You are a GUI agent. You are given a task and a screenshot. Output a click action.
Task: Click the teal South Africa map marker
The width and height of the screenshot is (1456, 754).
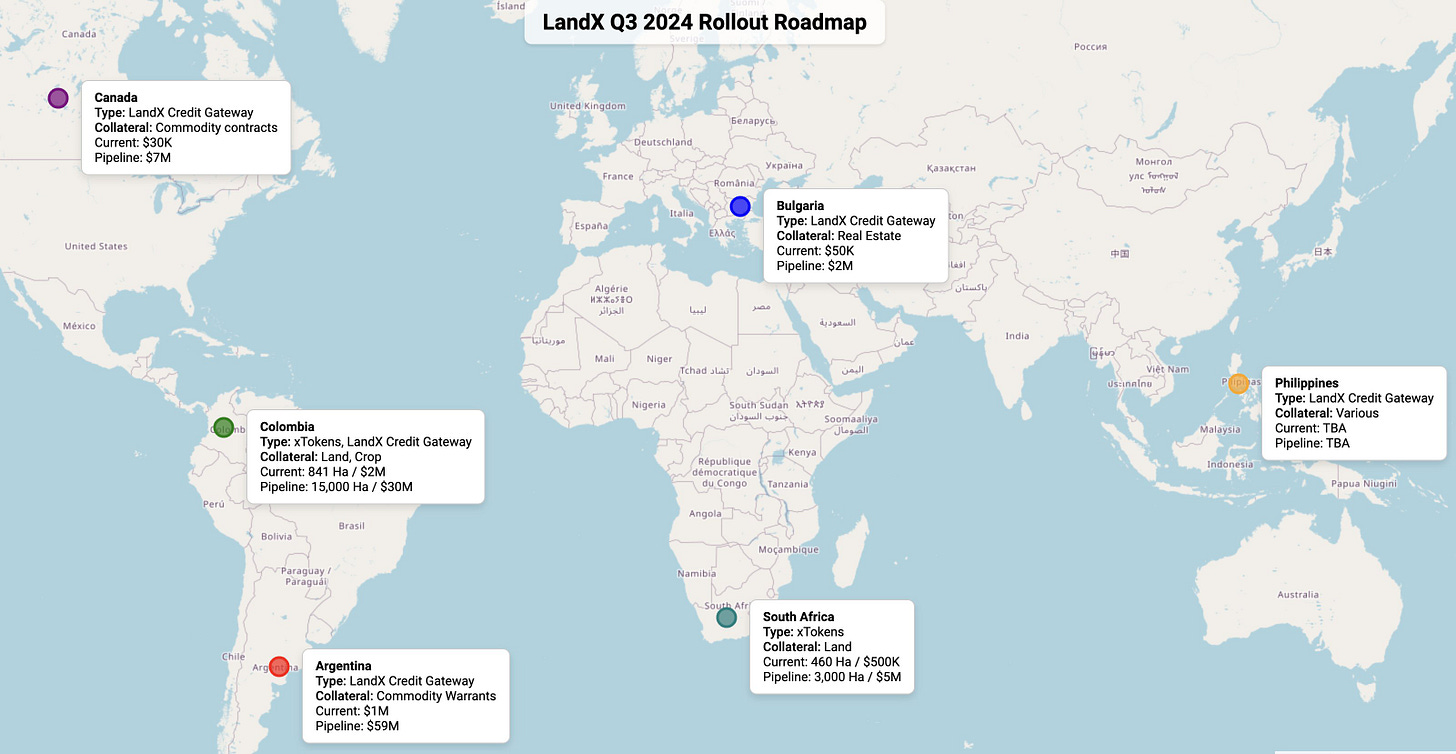(727, 618)
